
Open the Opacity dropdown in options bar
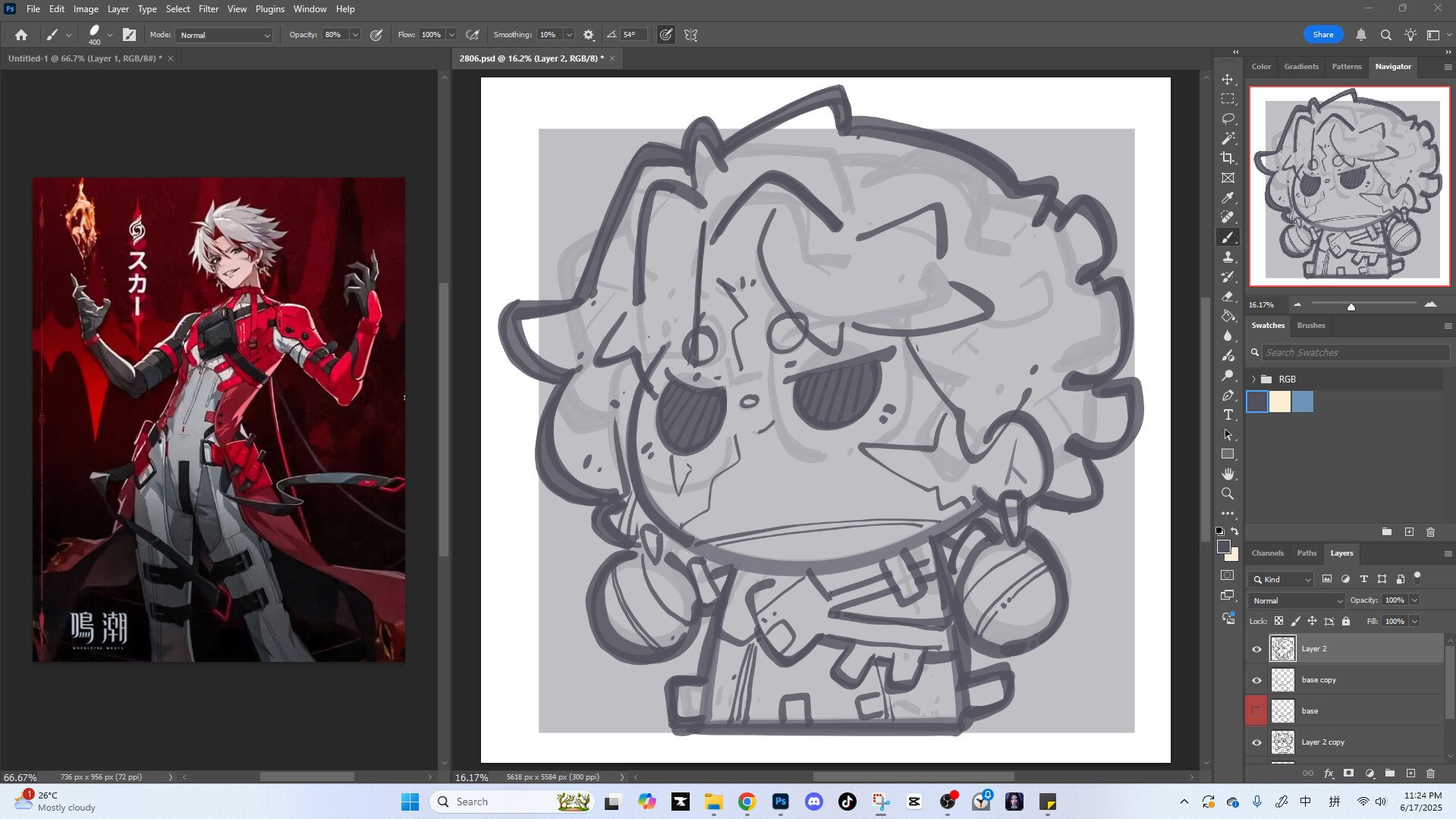[354, 35]
